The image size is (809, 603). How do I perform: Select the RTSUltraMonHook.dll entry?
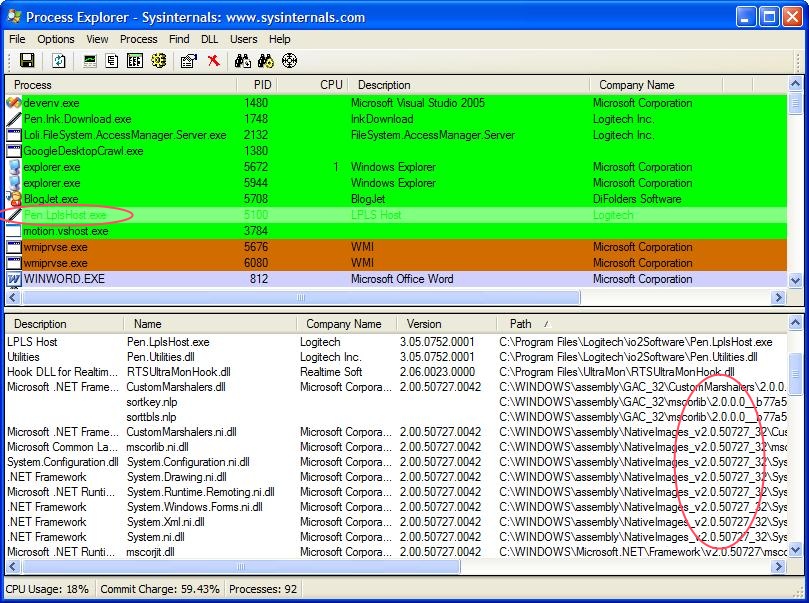pos(179,372)
